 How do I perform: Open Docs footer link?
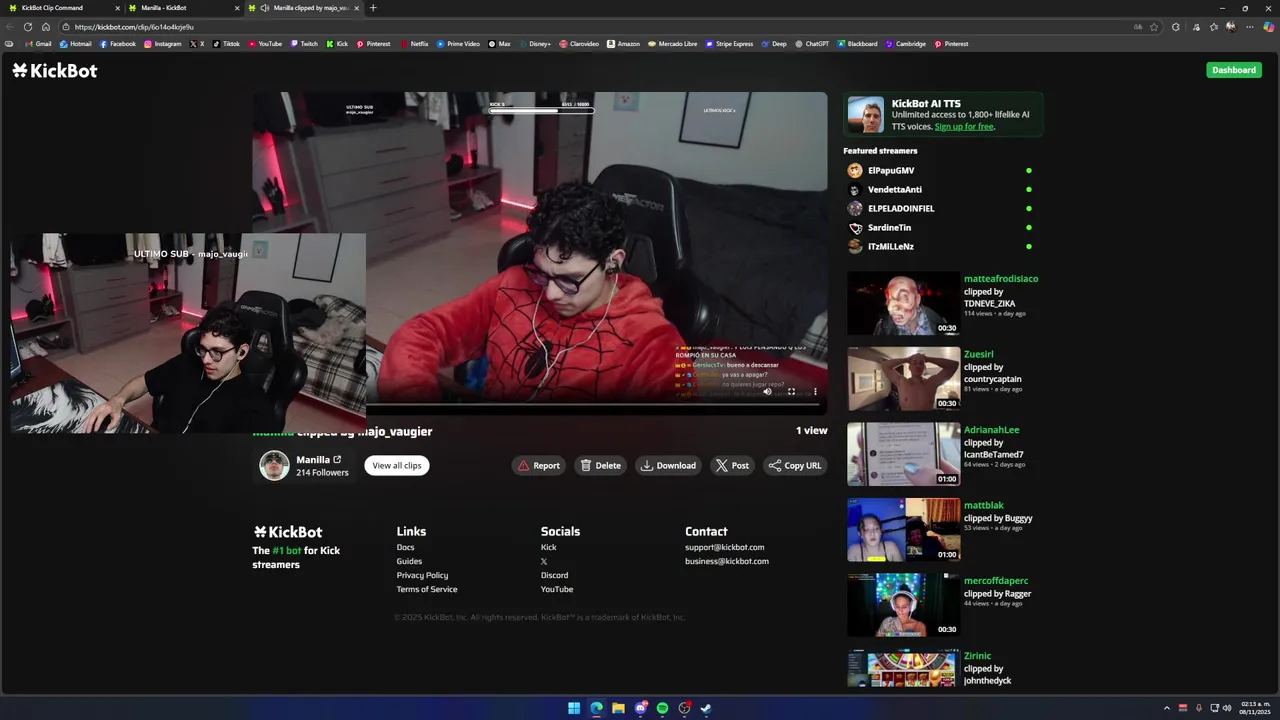click(x=405, y=547)
